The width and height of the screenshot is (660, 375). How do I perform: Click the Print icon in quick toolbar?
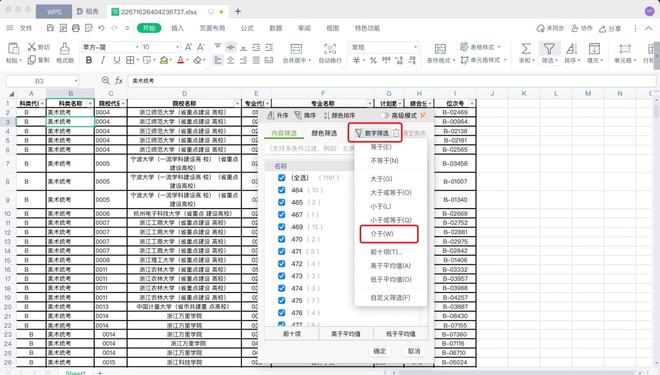[x=76, y=28]
